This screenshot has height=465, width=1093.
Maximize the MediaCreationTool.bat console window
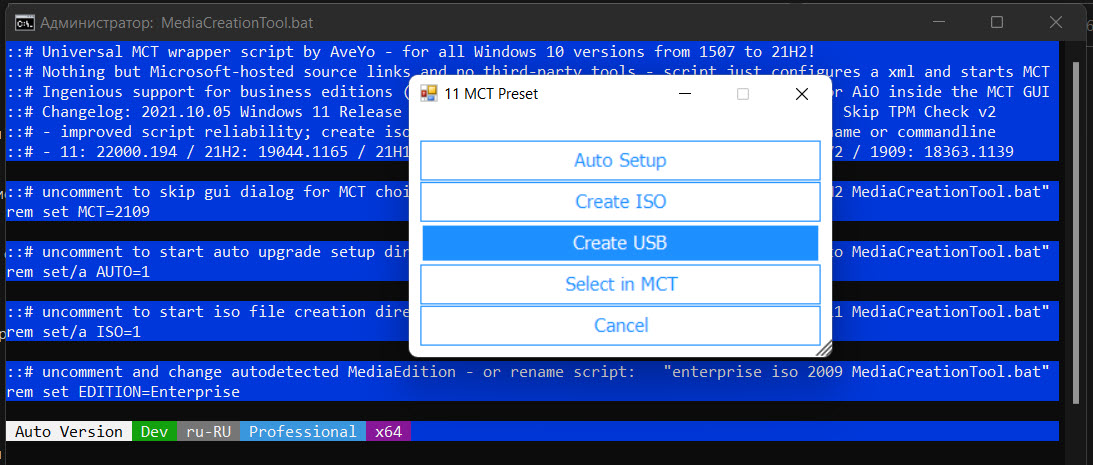[x=997, y=22]
